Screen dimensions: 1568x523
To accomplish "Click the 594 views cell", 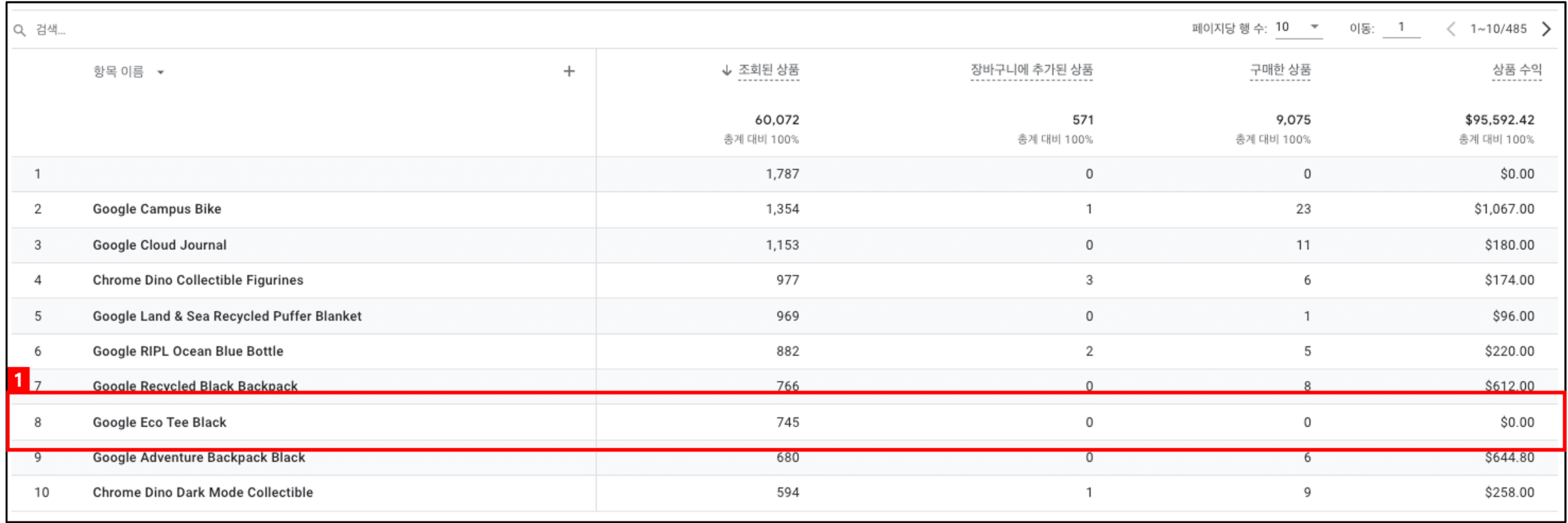I will pos(787,493).
